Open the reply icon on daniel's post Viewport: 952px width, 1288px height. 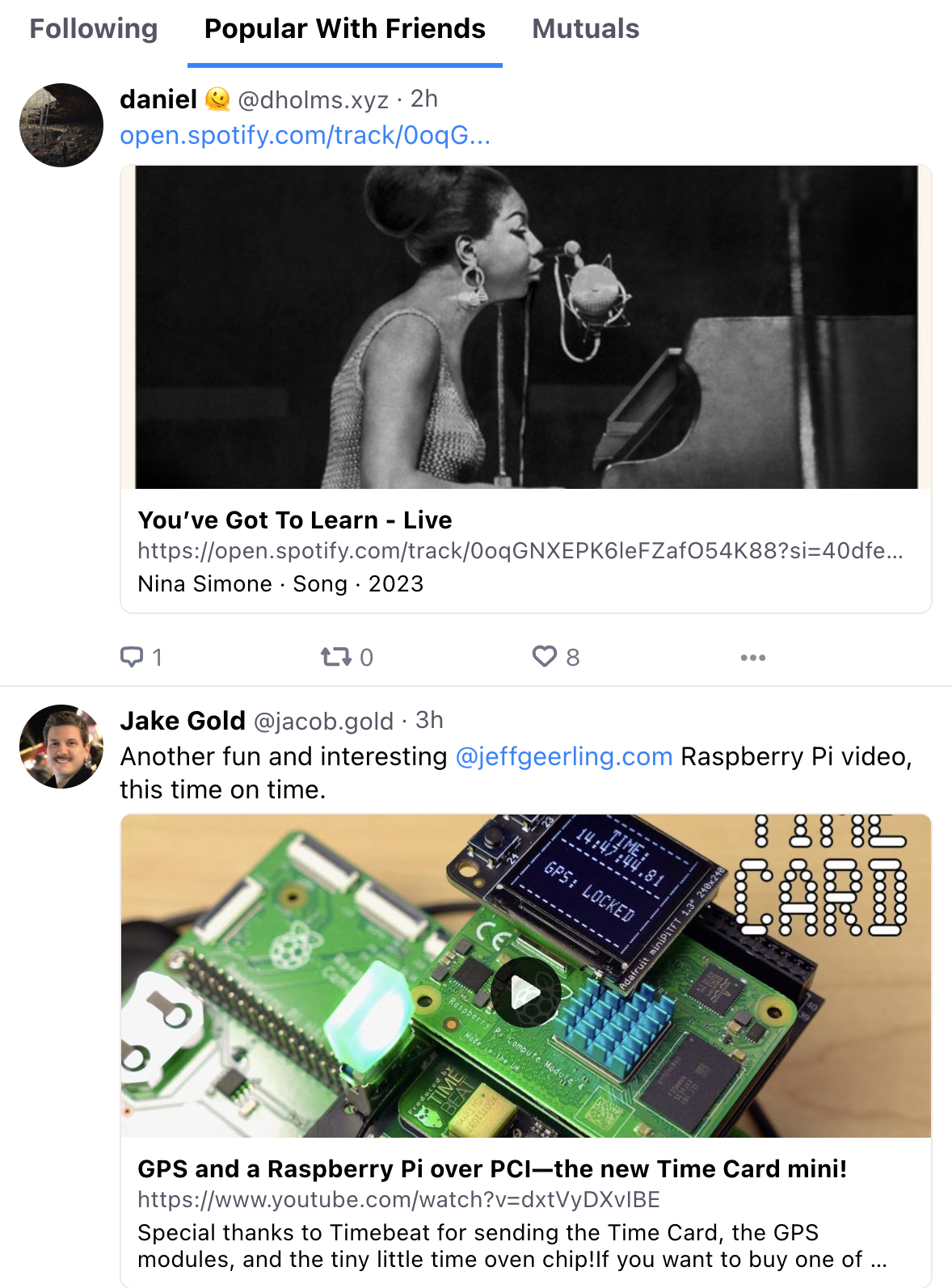(x=133, y=656)
